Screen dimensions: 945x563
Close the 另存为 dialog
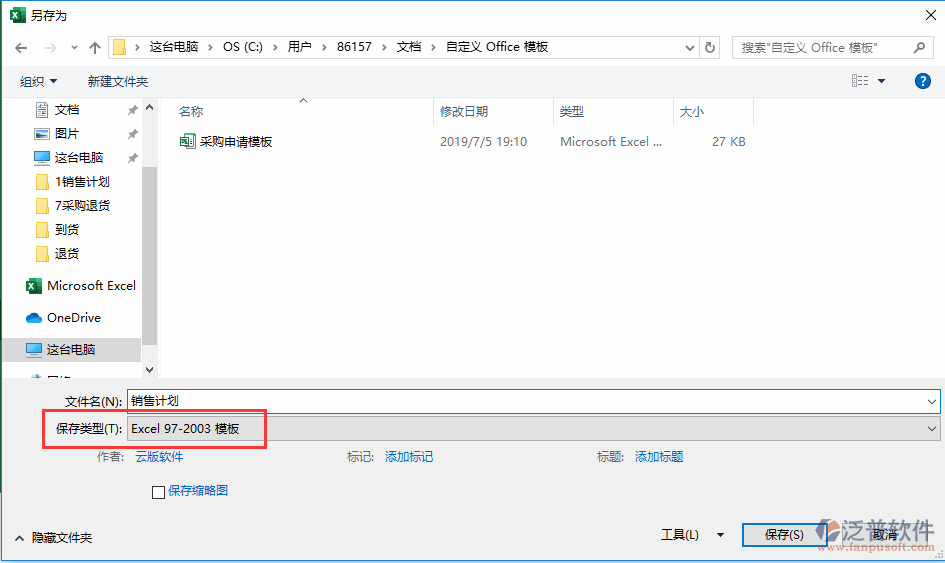(x=931, y=15)
